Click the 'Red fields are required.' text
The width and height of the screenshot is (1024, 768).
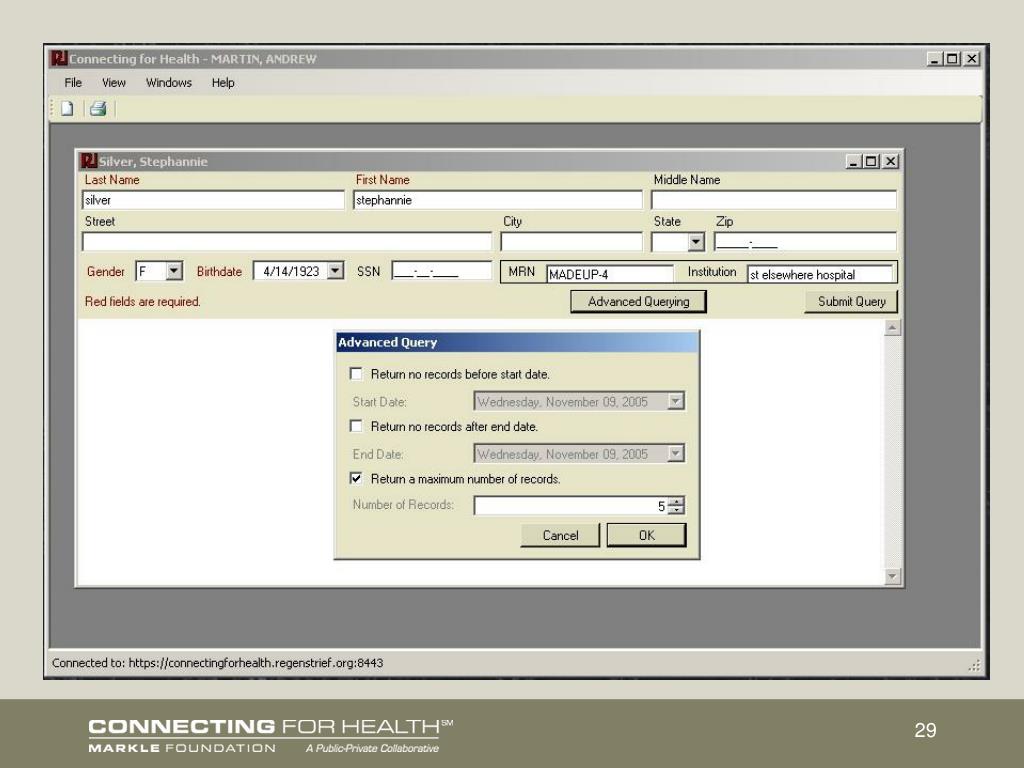(142, 302)
